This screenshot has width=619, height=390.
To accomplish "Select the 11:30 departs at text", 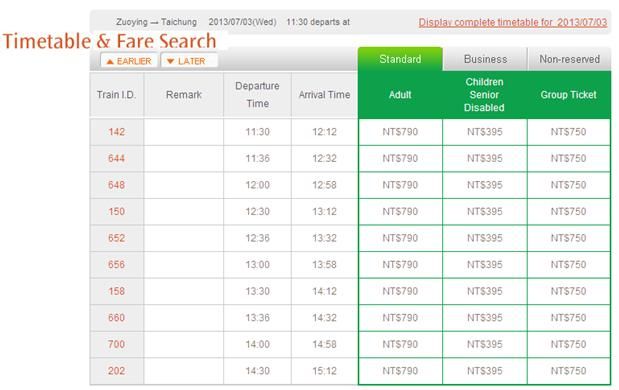I will click(318, 22).
